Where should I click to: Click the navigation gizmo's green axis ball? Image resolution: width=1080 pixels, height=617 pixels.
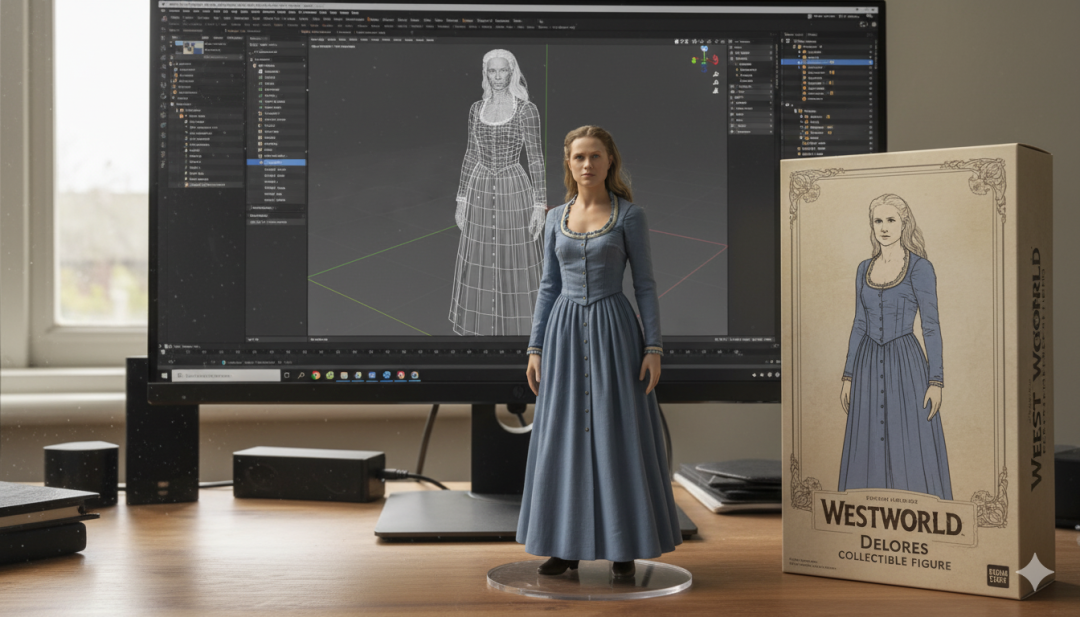point(694,61)
